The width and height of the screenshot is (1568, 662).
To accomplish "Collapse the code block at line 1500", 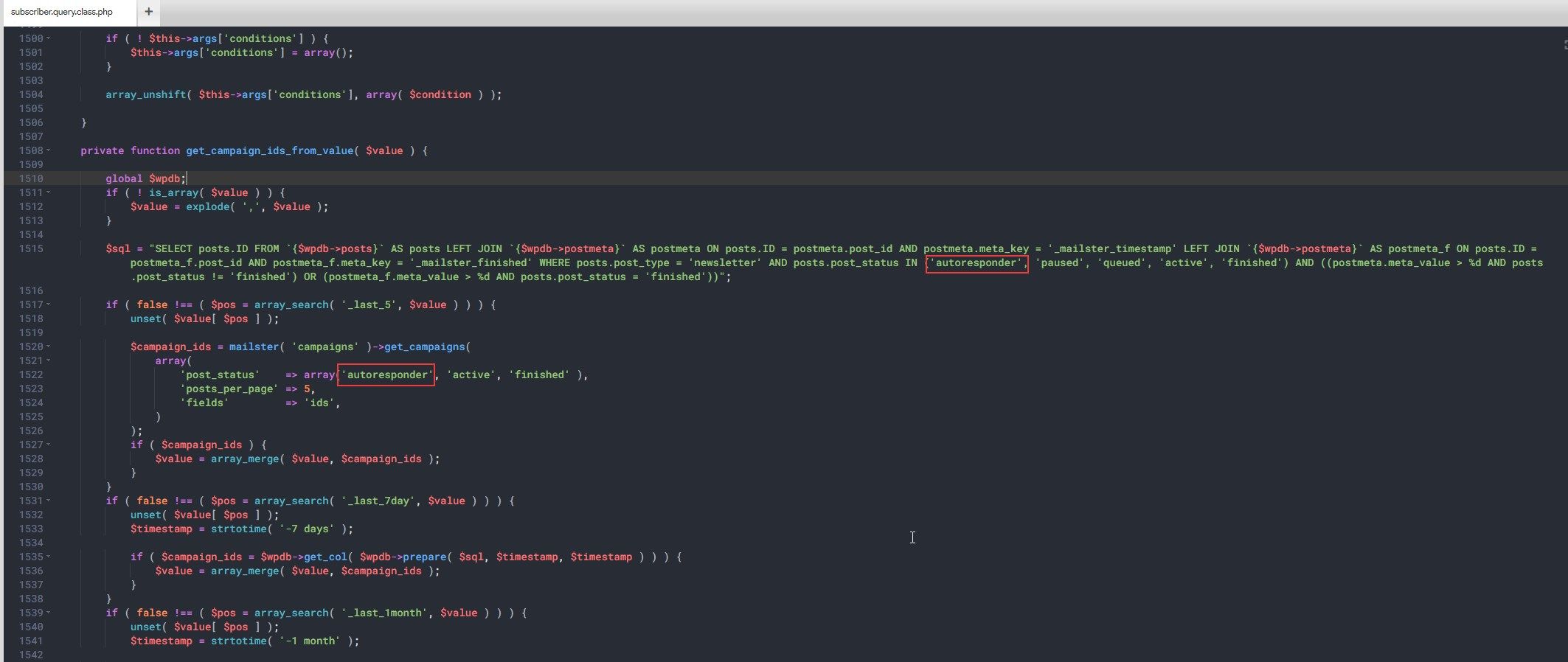I will tap(49, 38).
